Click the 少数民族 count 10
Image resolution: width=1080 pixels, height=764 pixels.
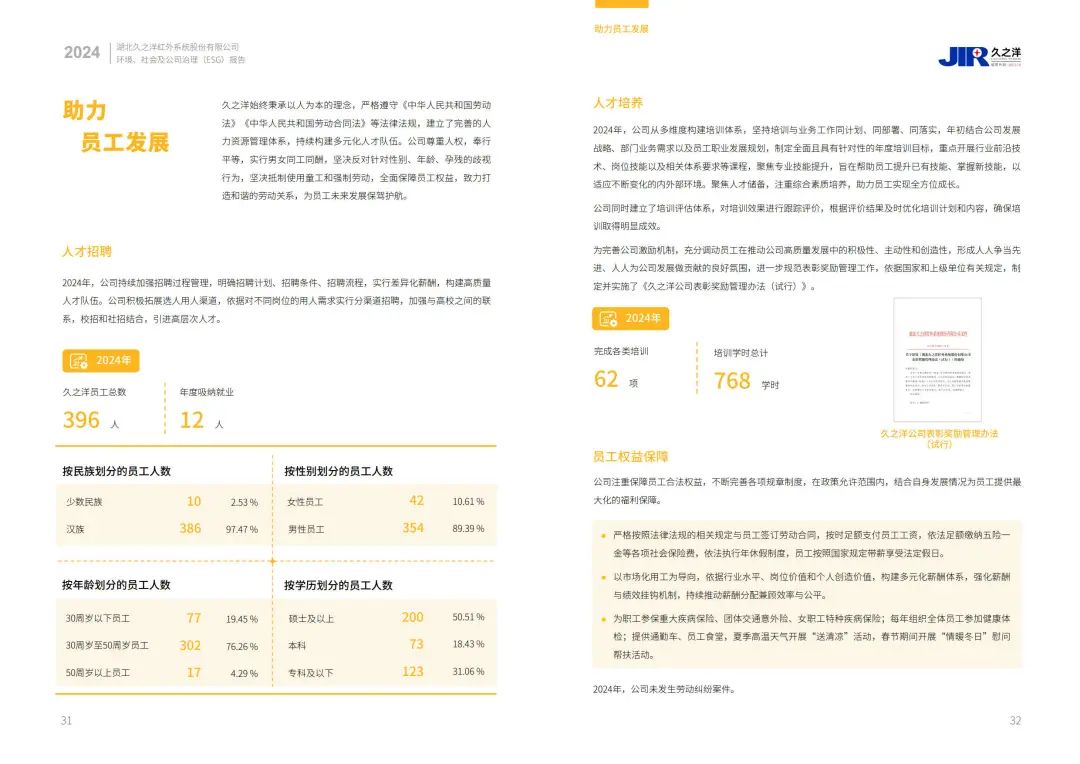coord(194,501)
